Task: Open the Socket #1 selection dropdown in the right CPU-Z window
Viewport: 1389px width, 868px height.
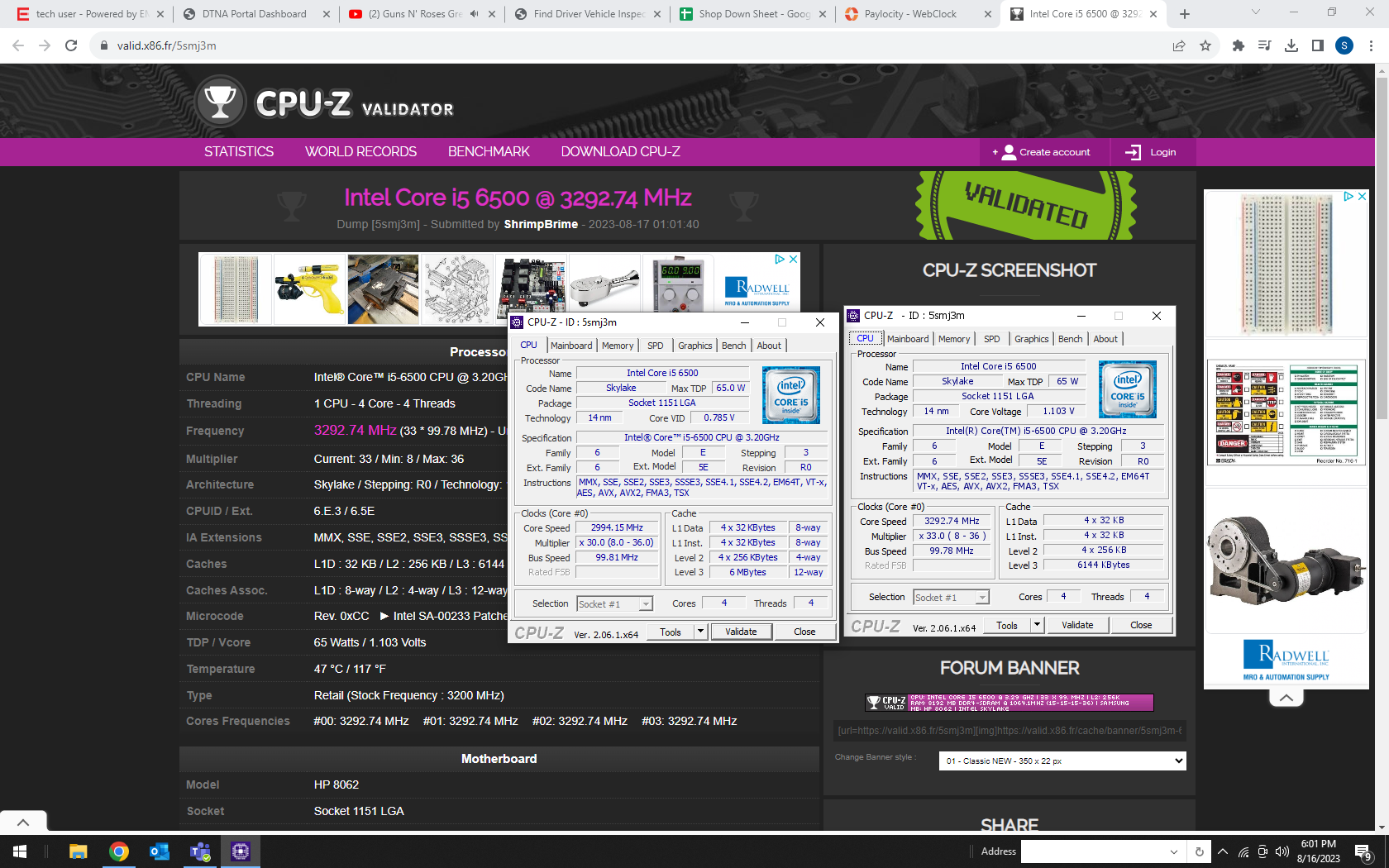Action: click(951, 597)
